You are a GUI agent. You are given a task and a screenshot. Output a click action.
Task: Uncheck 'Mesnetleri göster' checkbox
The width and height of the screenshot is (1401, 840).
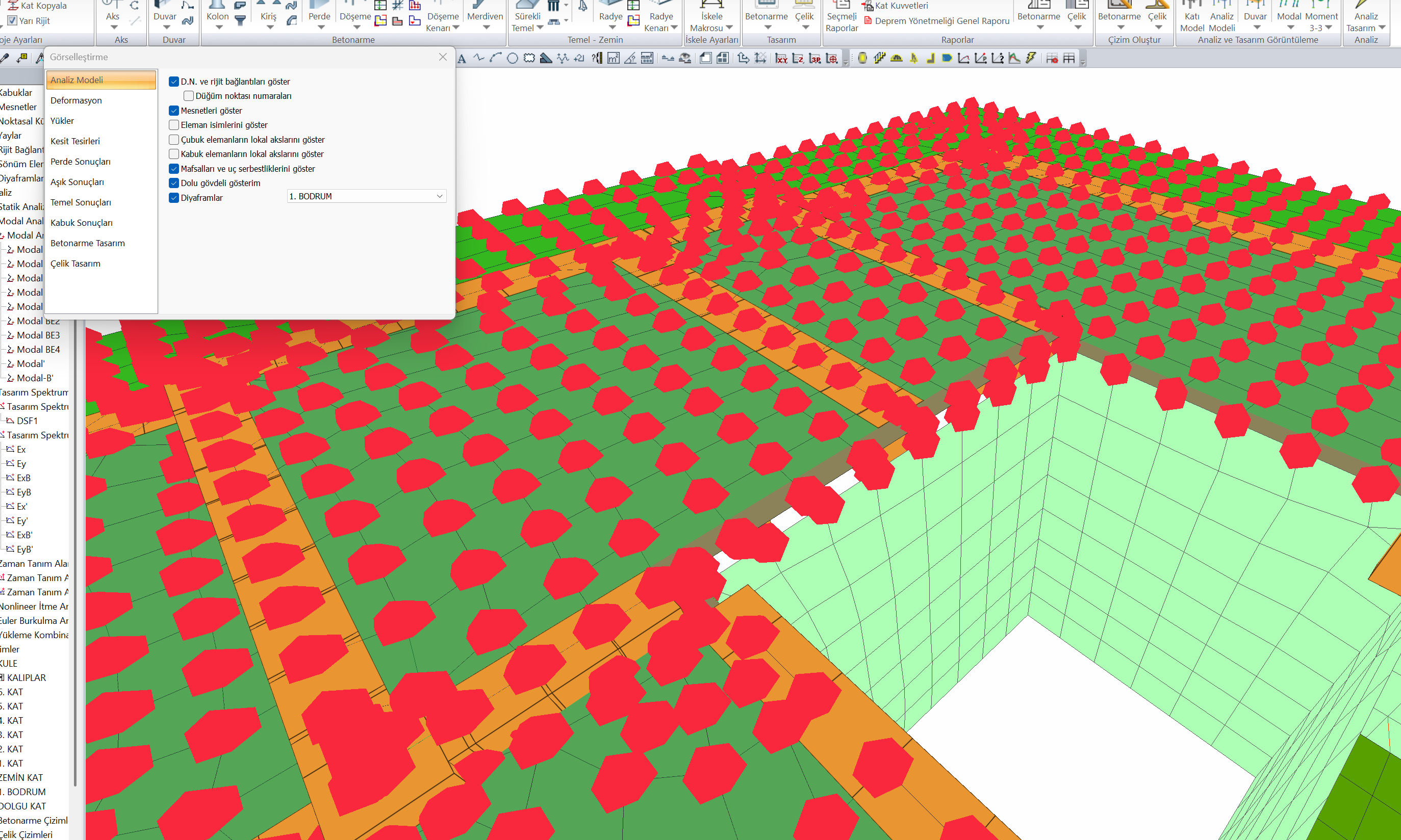(x=174, y=111)
